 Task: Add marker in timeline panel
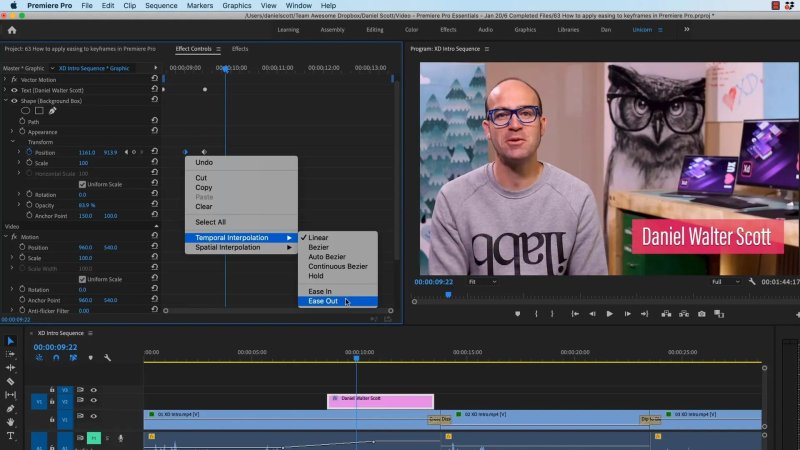tap(90, 358)
